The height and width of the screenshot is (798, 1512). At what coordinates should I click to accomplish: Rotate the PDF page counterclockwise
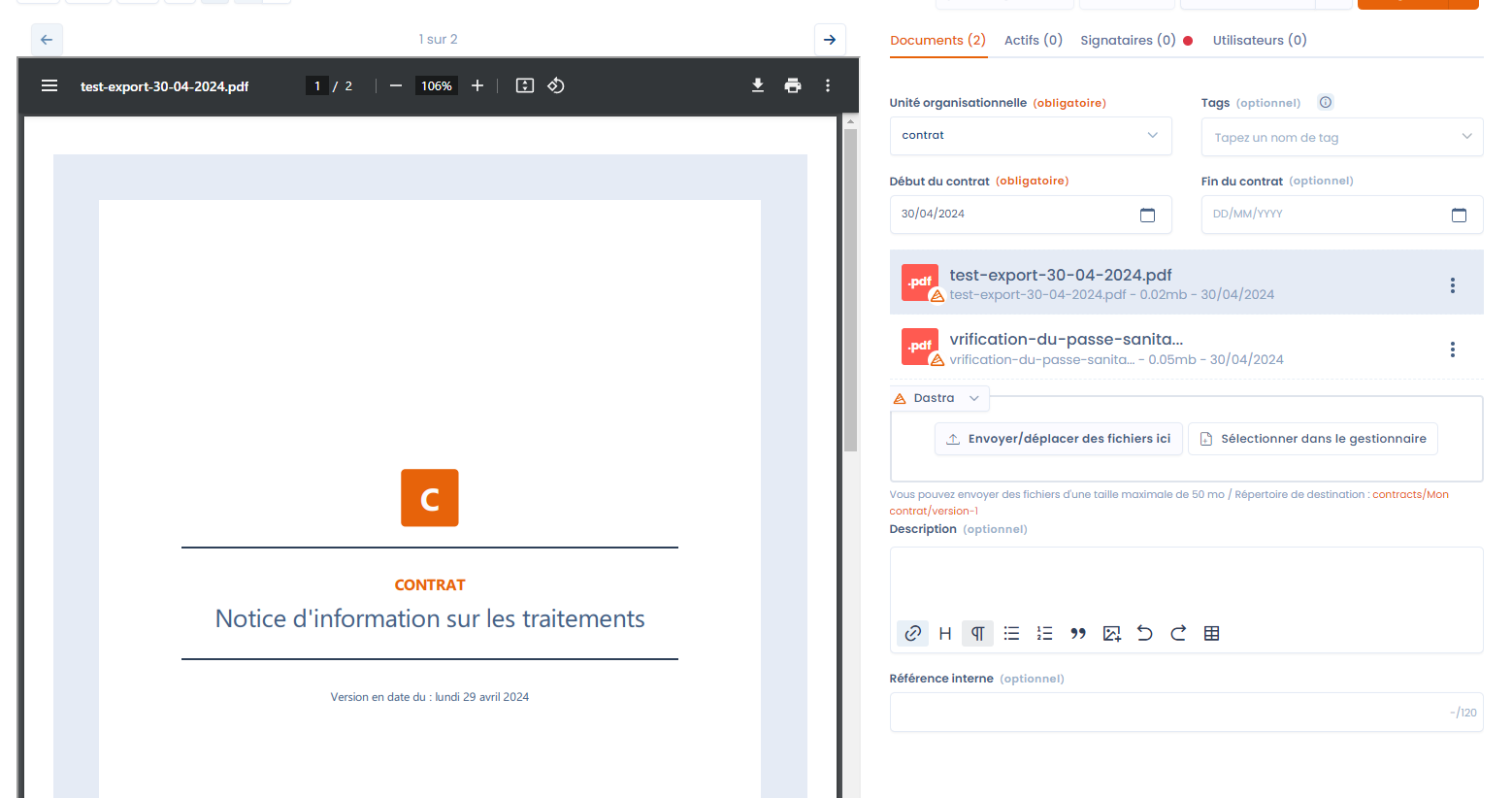pos(556,85)
